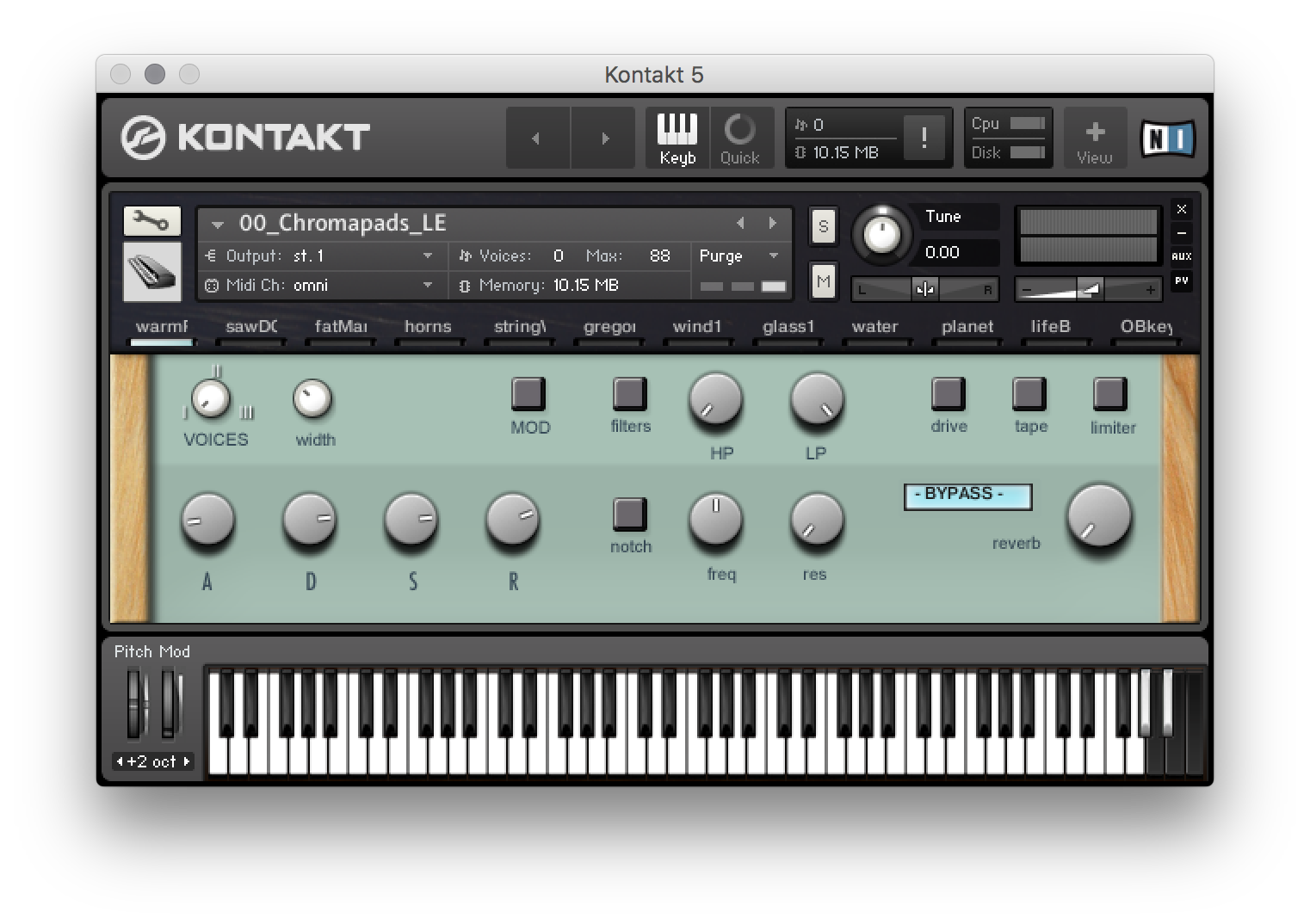
Task: Click the width knob
Action: coord(312,398)
